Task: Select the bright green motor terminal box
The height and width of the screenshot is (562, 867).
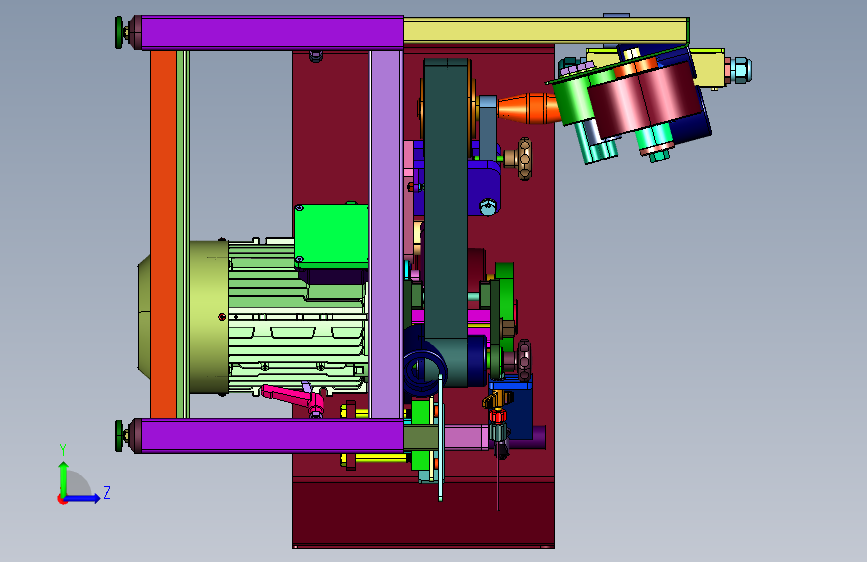Action: pos(331,236)
